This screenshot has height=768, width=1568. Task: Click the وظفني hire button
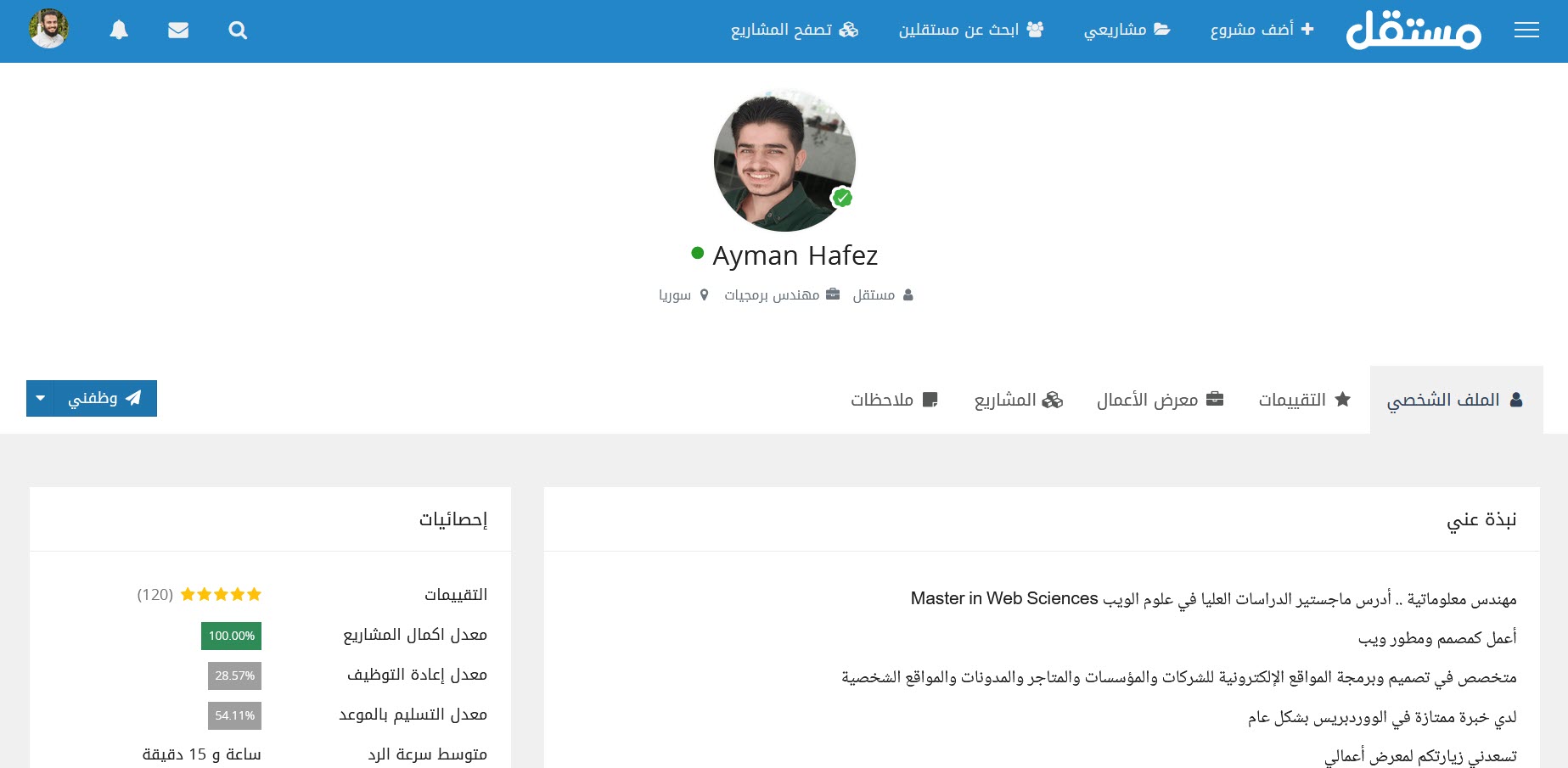pos(105,398)
